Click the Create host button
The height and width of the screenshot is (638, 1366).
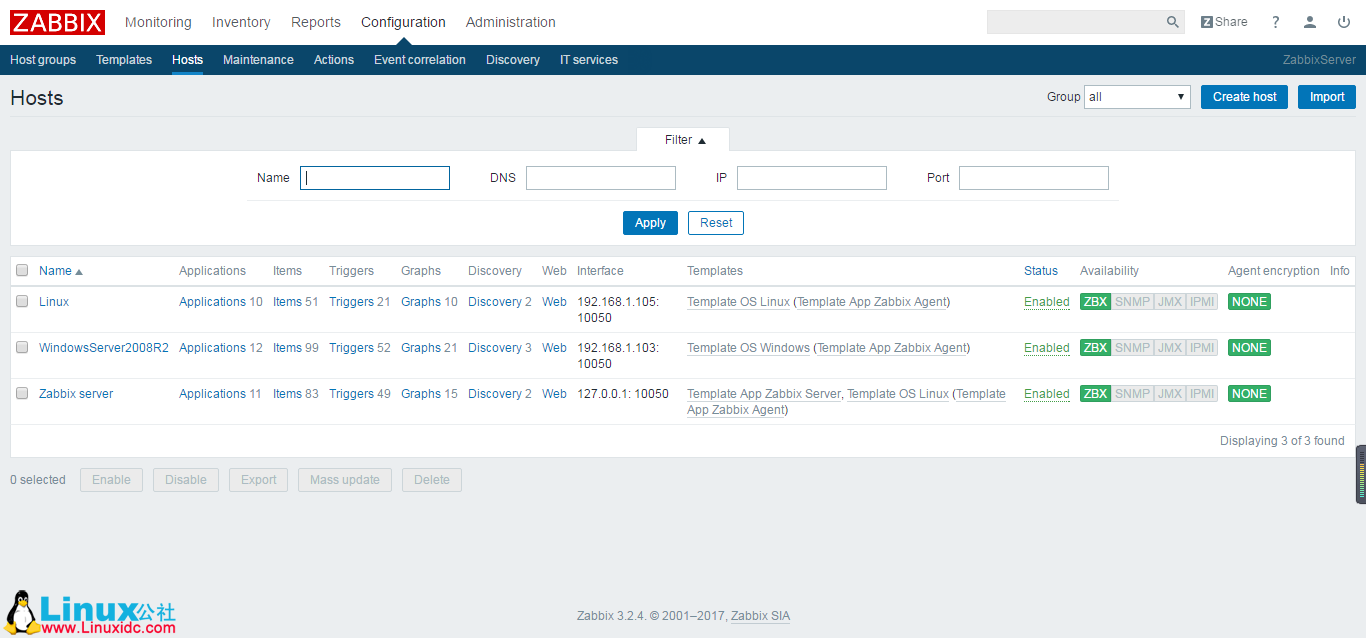[x=1243, y=96]
